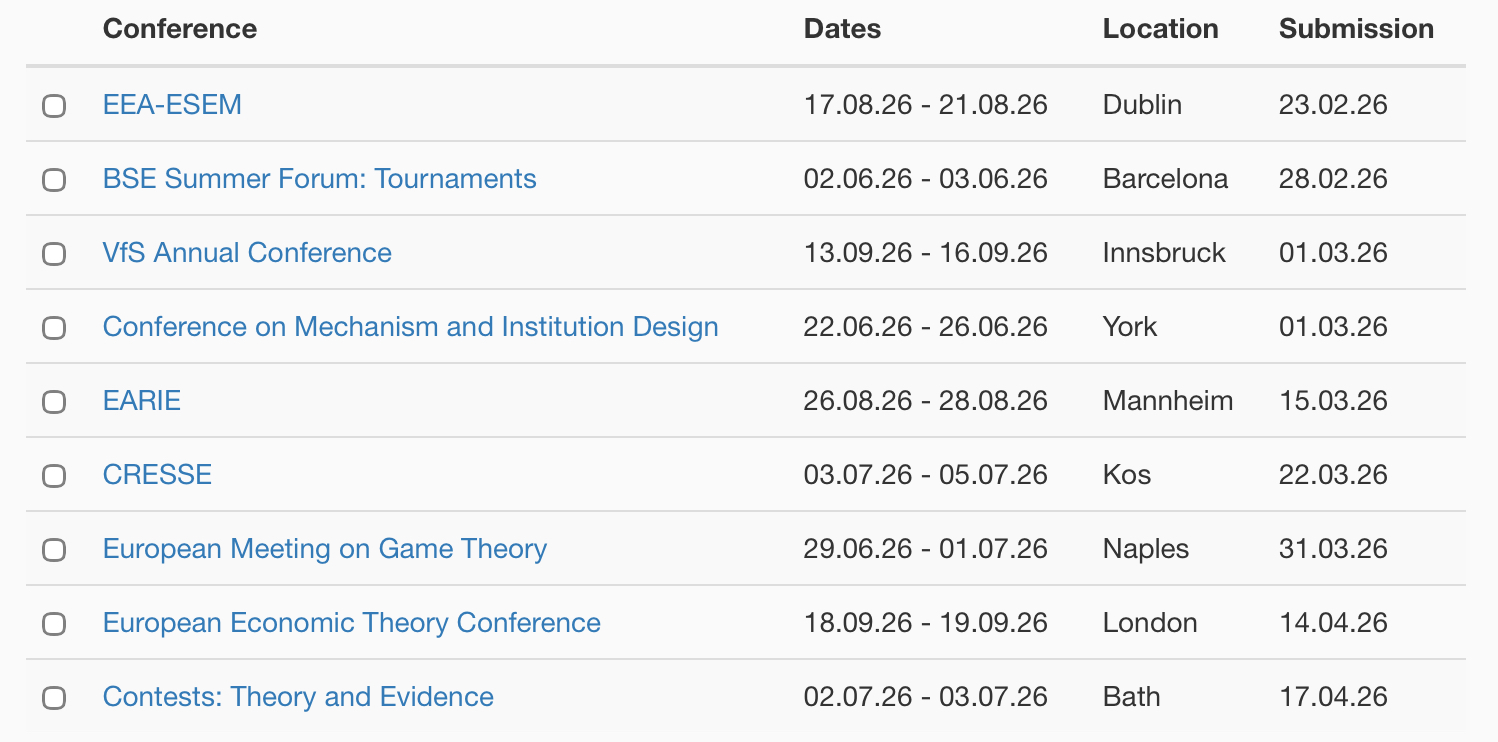Screen dimensions: 1498x742
Task: Select the VfS Annual Conference checkbox
Action: [54, 254]
